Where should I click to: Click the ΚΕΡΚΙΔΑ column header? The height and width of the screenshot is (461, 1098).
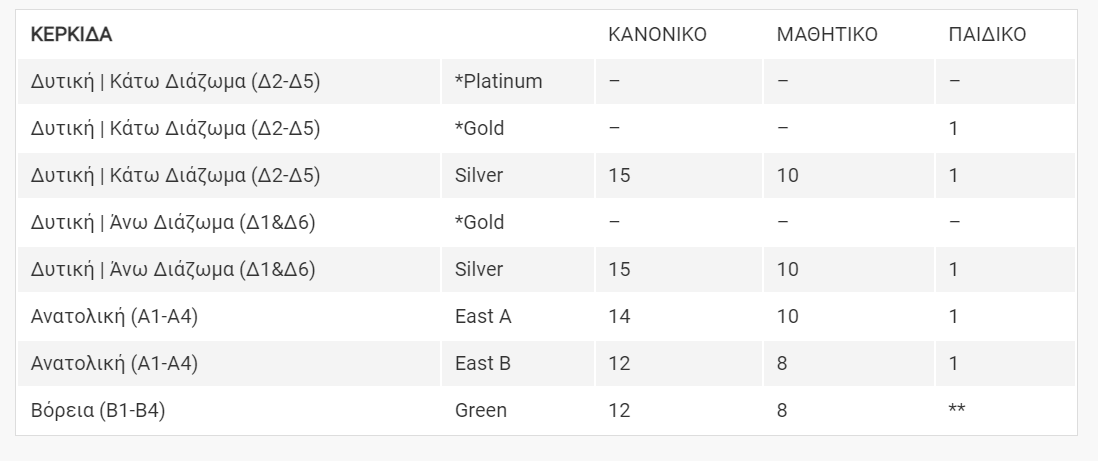[x=71, y=35]
